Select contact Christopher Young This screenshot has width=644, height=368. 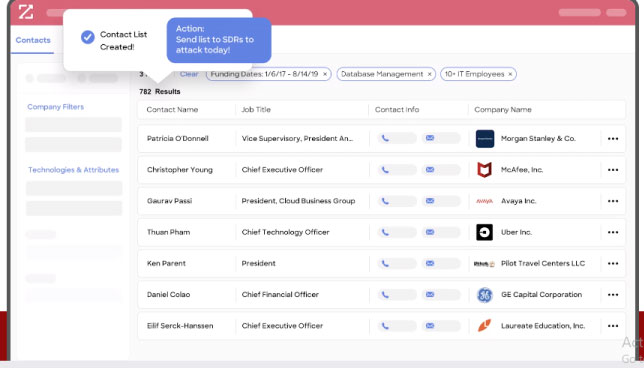[180, 170]
